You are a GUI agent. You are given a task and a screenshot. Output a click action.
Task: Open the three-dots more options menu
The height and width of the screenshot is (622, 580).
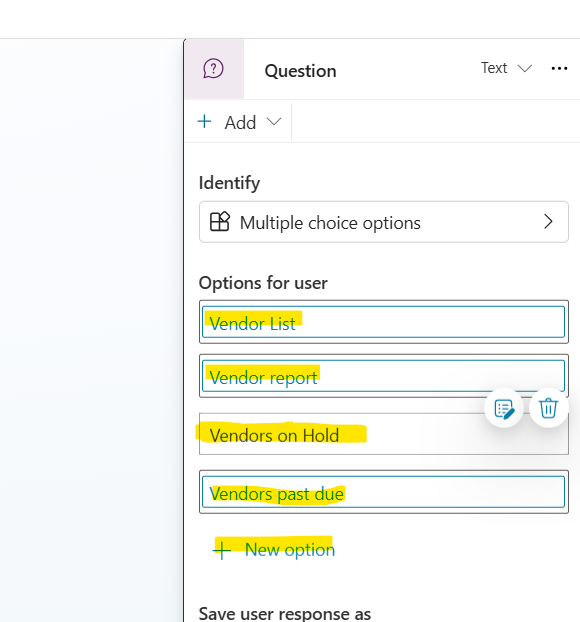pyautogui.click(x=559, y=69)
